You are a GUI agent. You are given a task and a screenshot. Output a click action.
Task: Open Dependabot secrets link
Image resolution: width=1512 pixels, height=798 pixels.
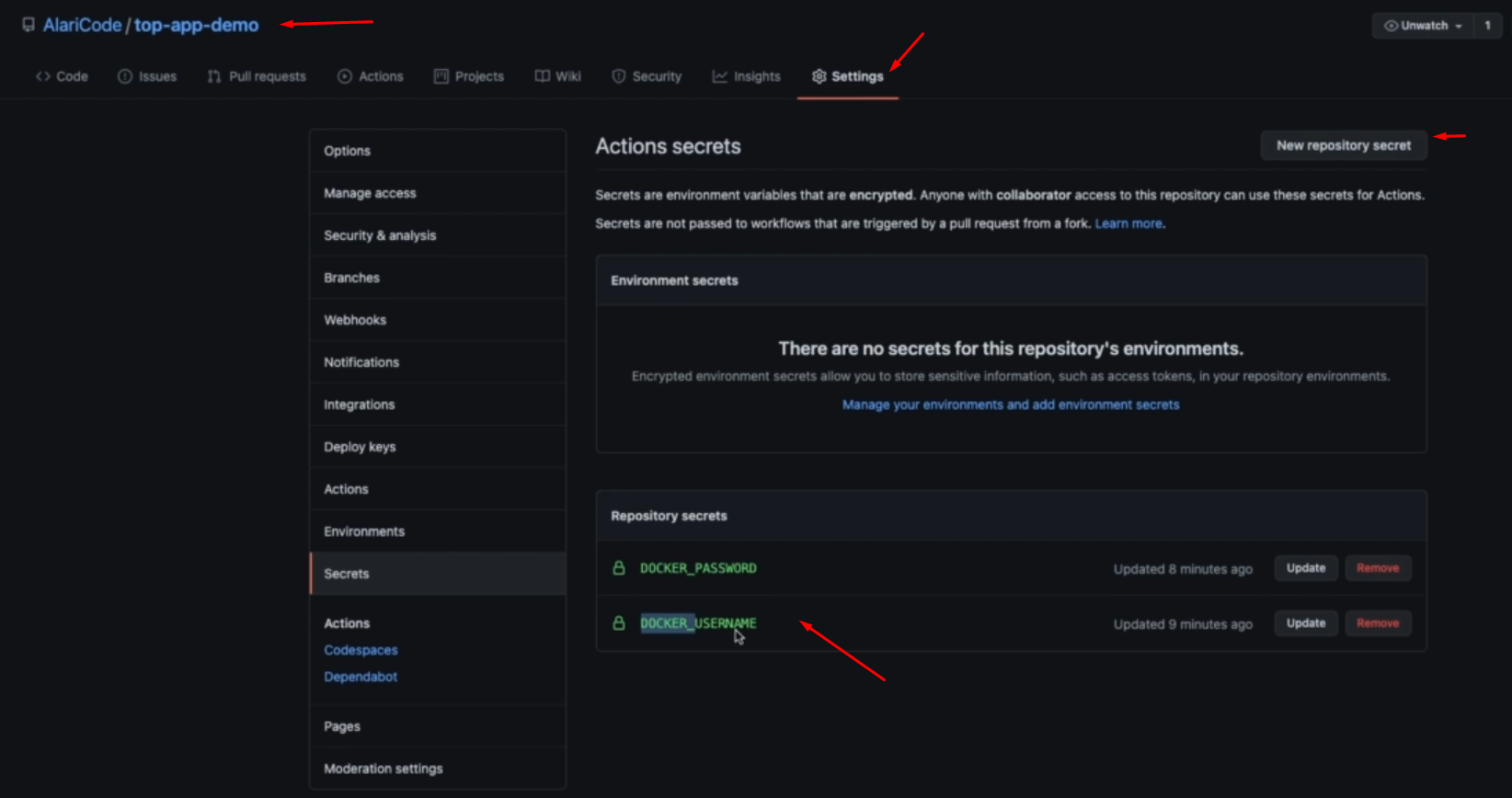click(x=361, y=677)
